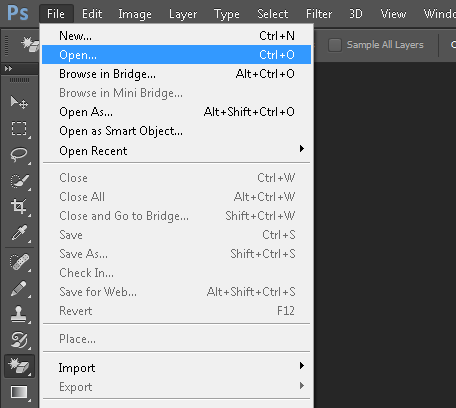The width and height of the screenshot is (456, 408).
Task: Expand the toolbar with double-arrow icon
Action: pyautogui.click(x=8, y=69)
